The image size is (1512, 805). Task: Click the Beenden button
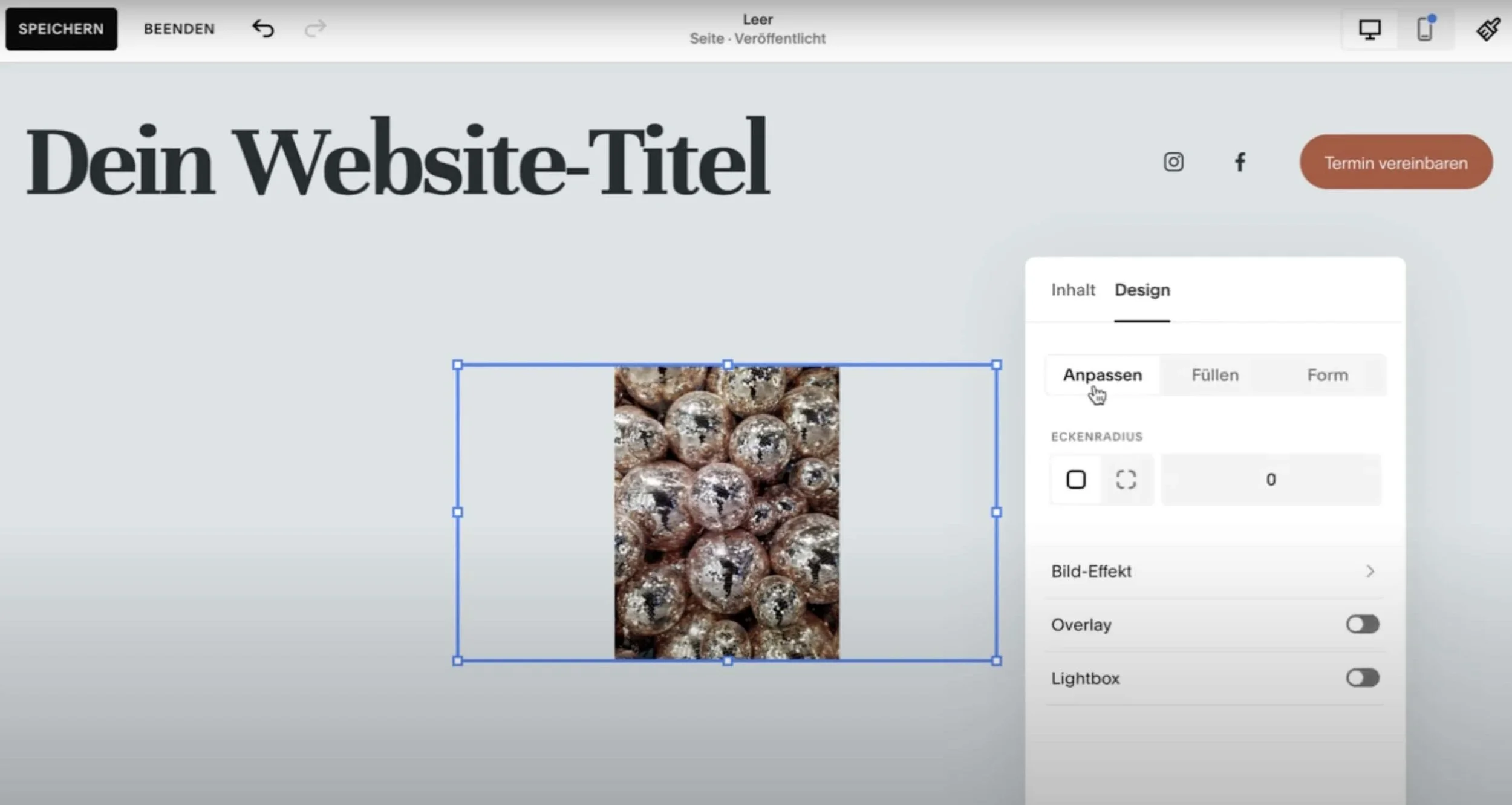179,29
